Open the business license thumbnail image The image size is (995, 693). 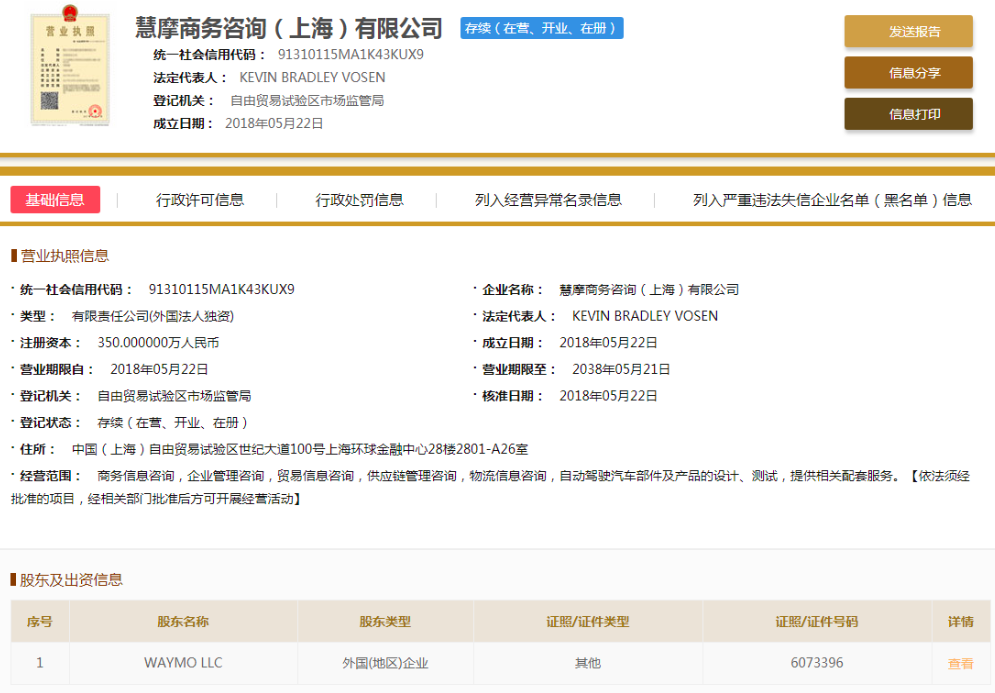click(70, 66)
